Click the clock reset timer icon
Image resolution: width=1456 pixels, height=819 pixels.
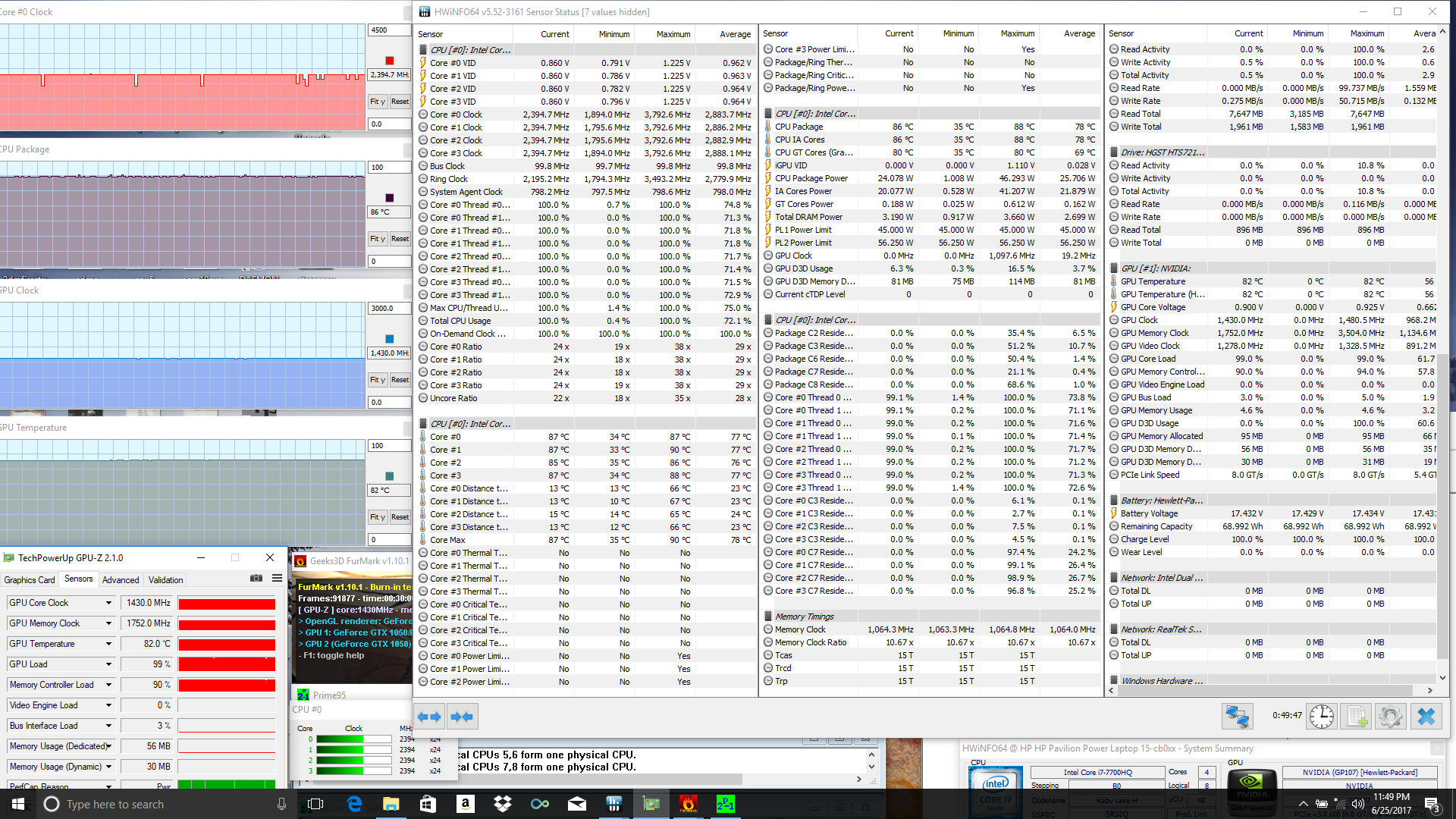1322,716
